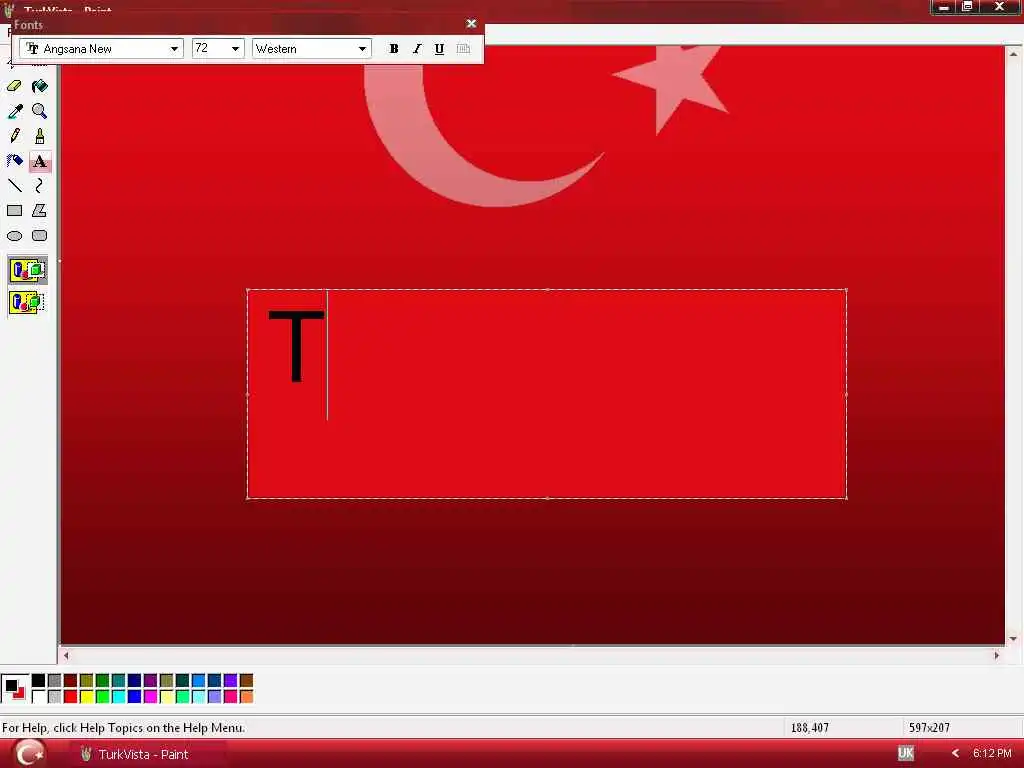Click the 'For Help, click Help Topics' status text
The image size is (1024, 768).
[x=123, y=728]
